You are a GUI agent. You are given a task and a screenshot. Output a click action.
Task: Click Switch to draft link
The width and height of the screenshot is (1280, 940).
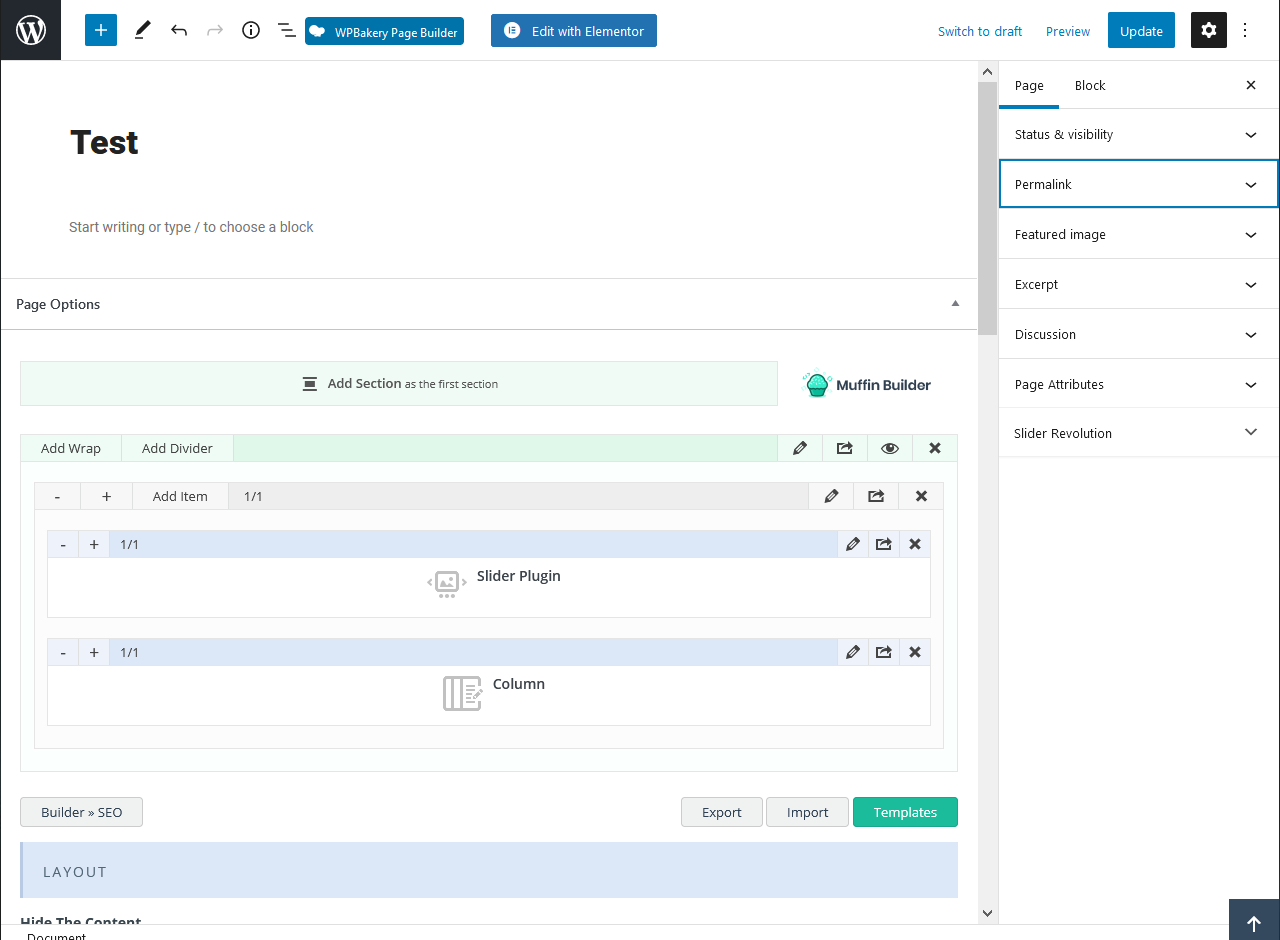click(980, 31)
